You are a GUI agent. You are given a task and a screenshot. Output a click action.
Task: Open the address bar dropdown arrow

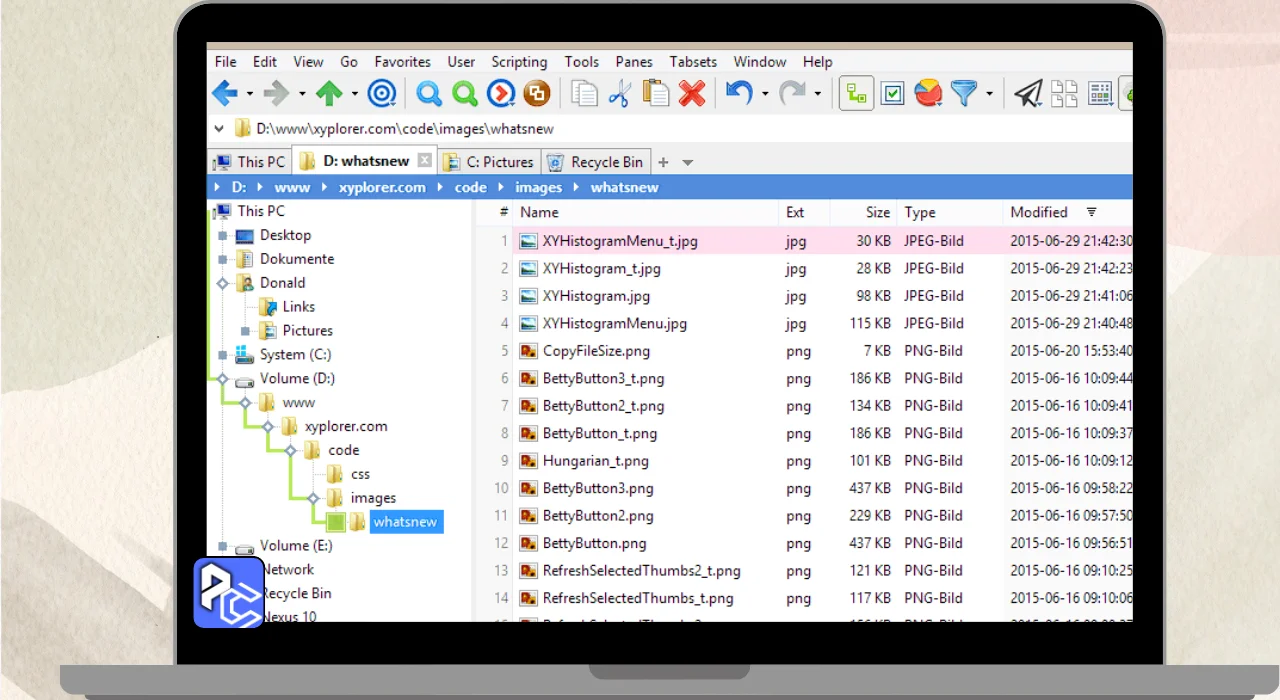tap(219, 128)
